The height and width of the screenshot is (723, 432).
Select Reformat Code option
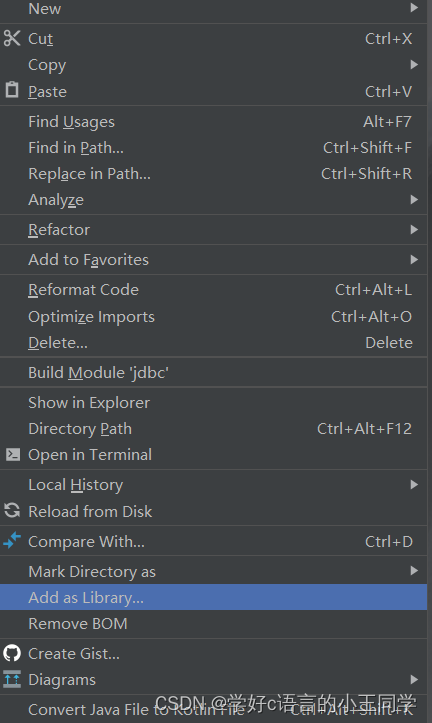tap(213, 290)
